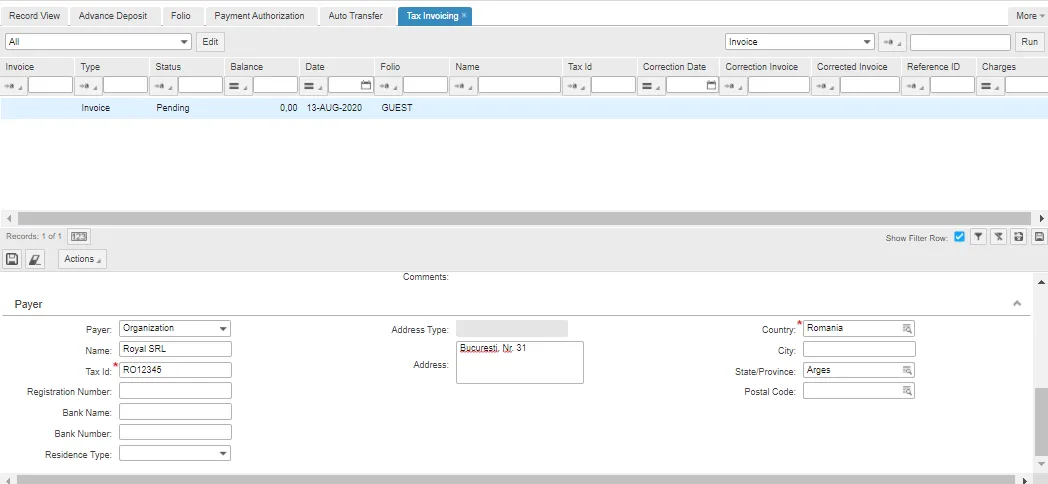The width and height of the screenshot is (1048, 484).
Task: Open Reference ID filter operator
Action: (915, 86)
